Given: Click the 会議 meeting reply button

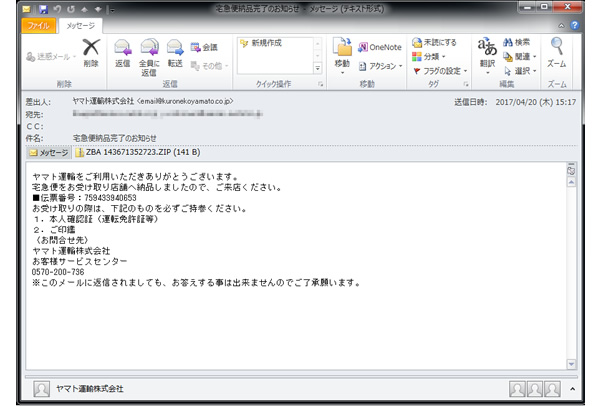Looking at the screenshot, I should tap(204, 47).
